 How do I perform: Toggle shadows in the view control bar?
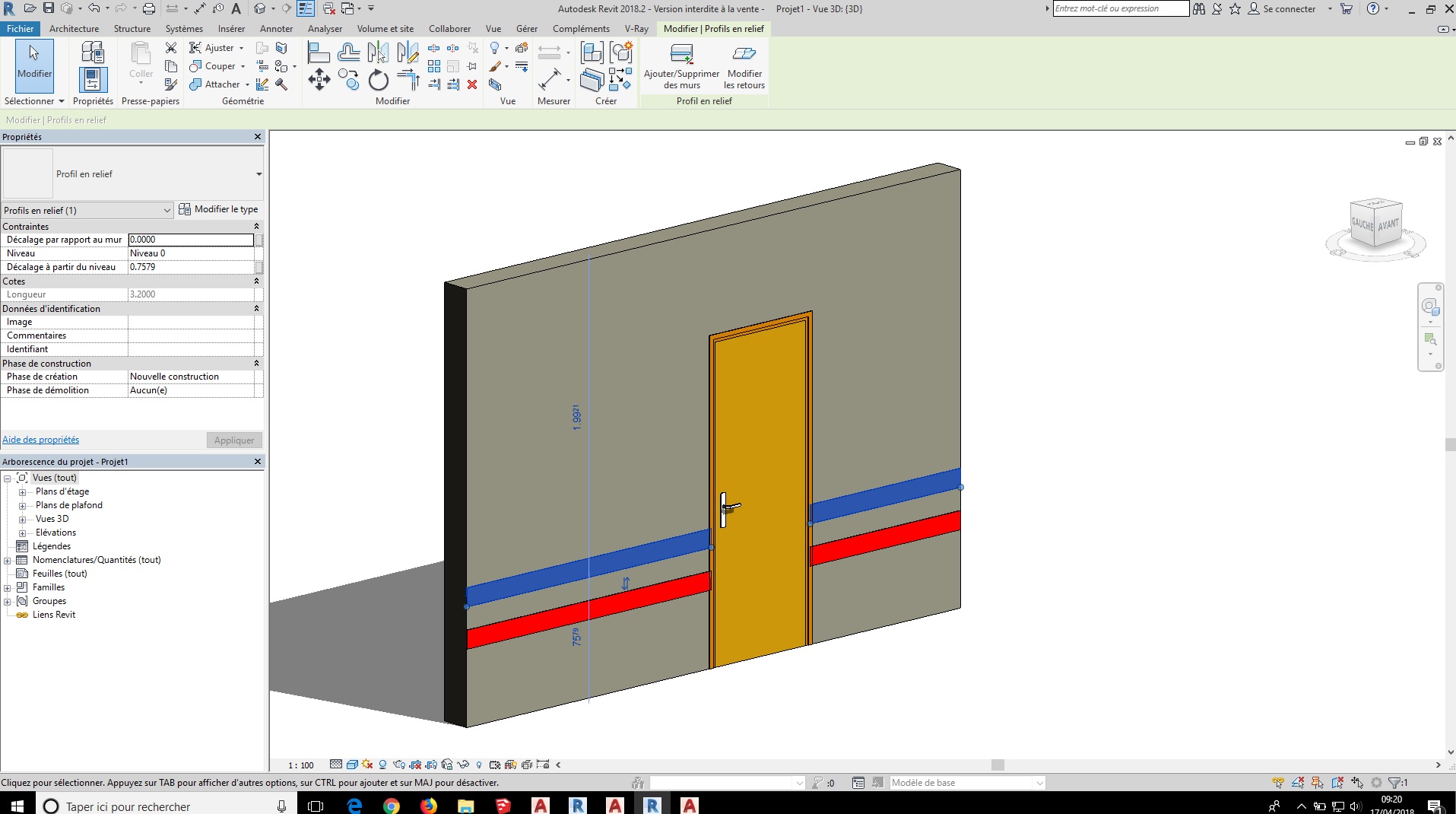click(x=382, y=765)
